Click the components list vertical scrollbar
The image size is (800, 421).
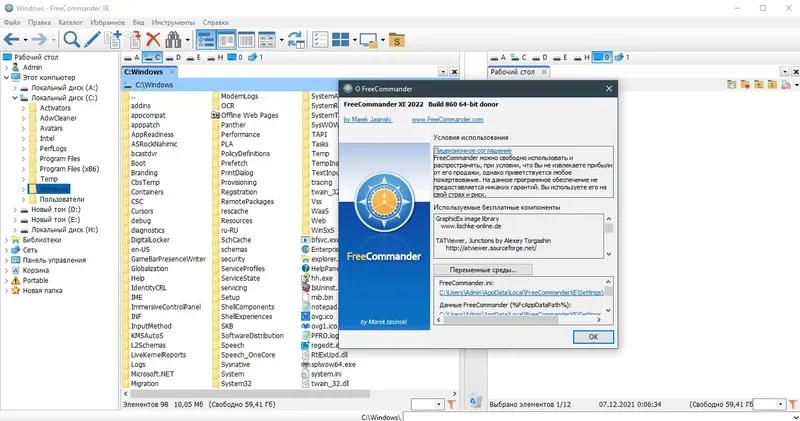click(608, 236)
